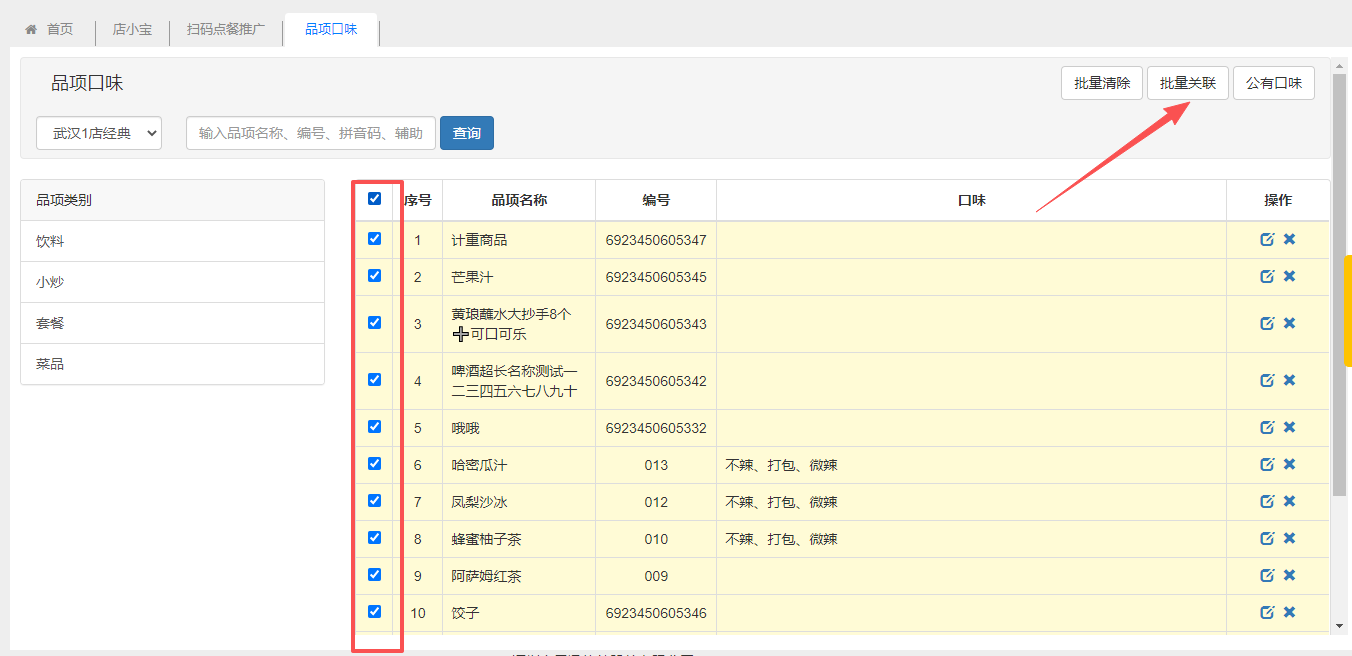Delete flavors of 凤梨沙冰 row
Viewport: 1352px width, 656px height.
point(1289,501)
